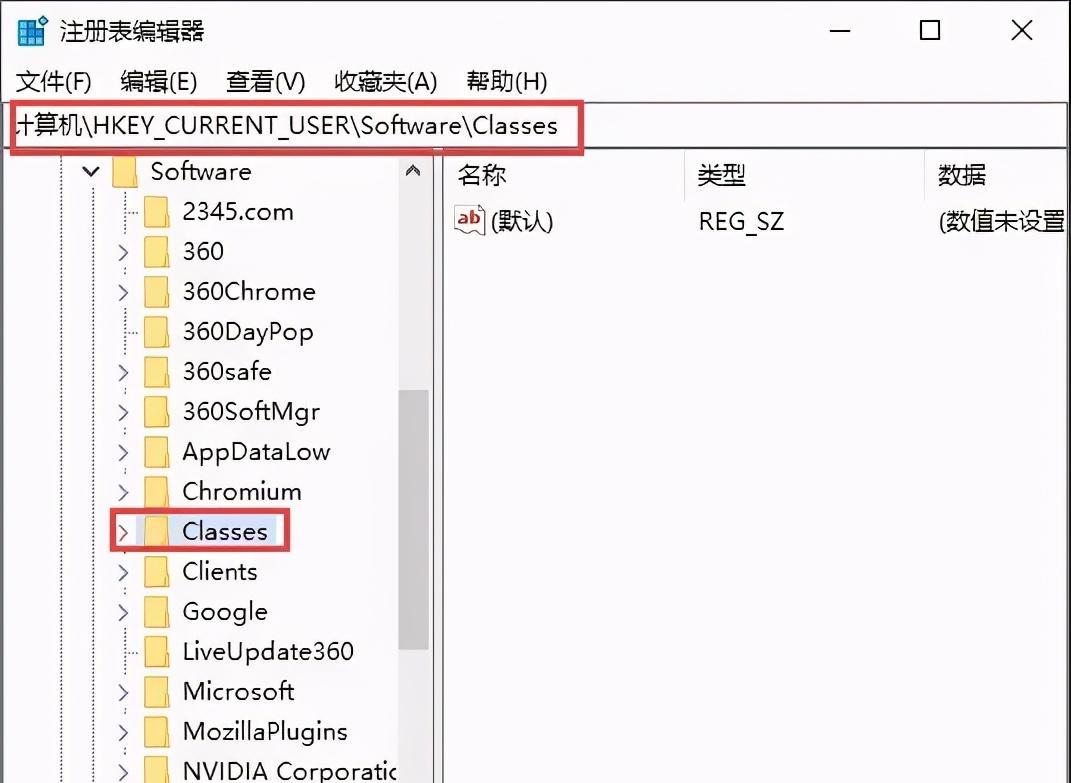Select the Software folder icon
The image size is (1071, 783).
coord(125,171)
